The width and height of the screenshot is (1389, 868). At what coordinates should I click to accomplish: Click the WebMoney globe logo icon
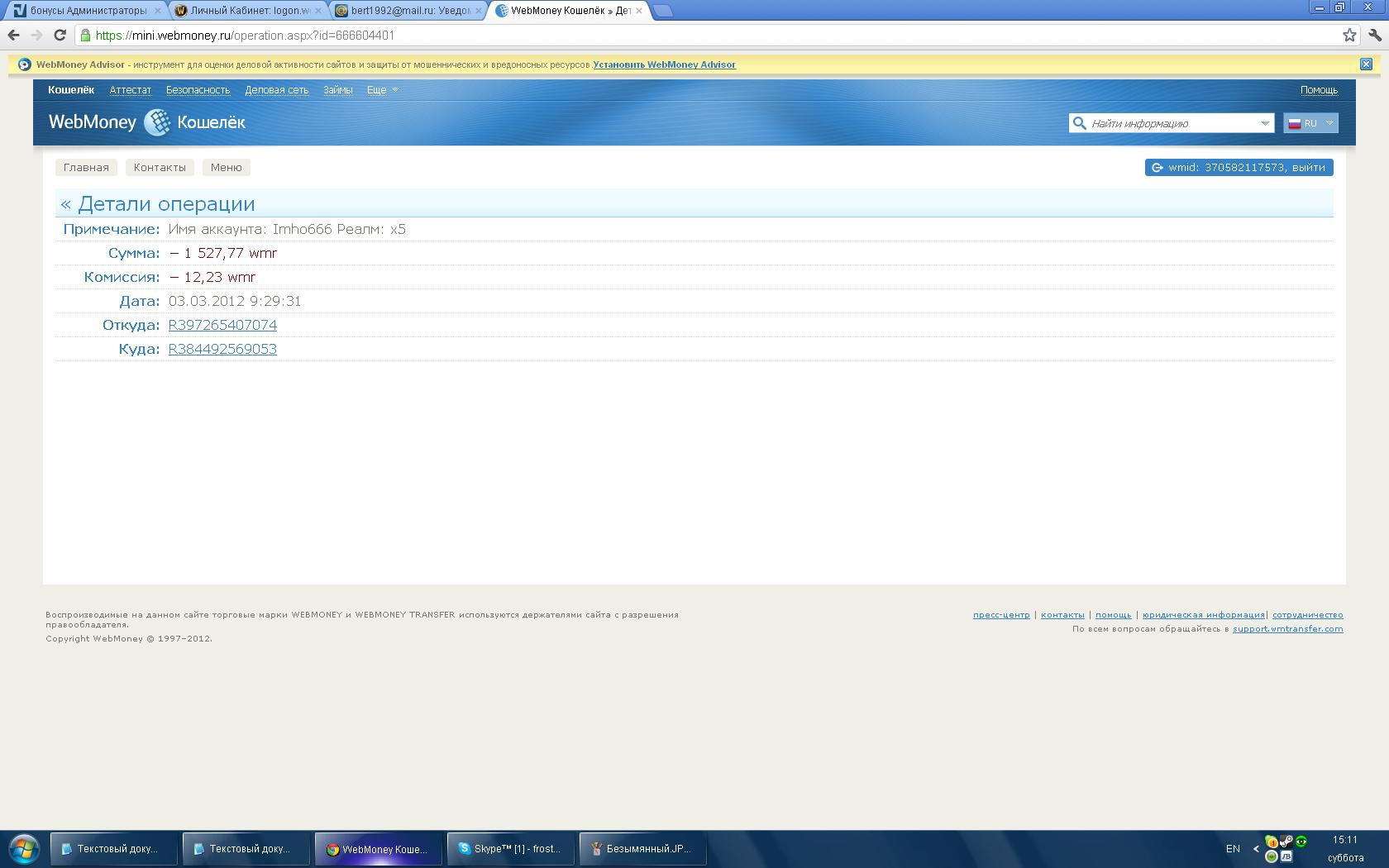(157, 122)
